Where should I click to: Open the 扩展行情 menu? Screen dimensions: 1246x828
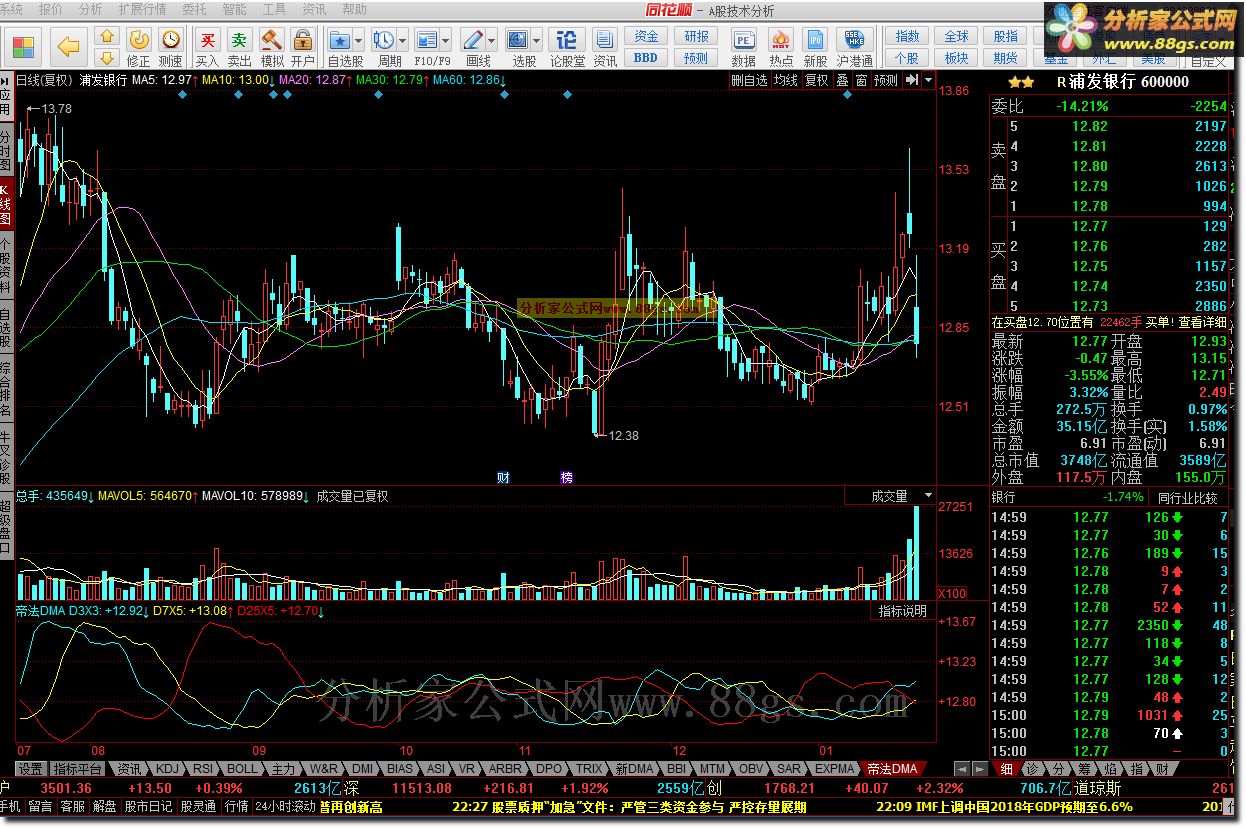[x=142, y=9]
